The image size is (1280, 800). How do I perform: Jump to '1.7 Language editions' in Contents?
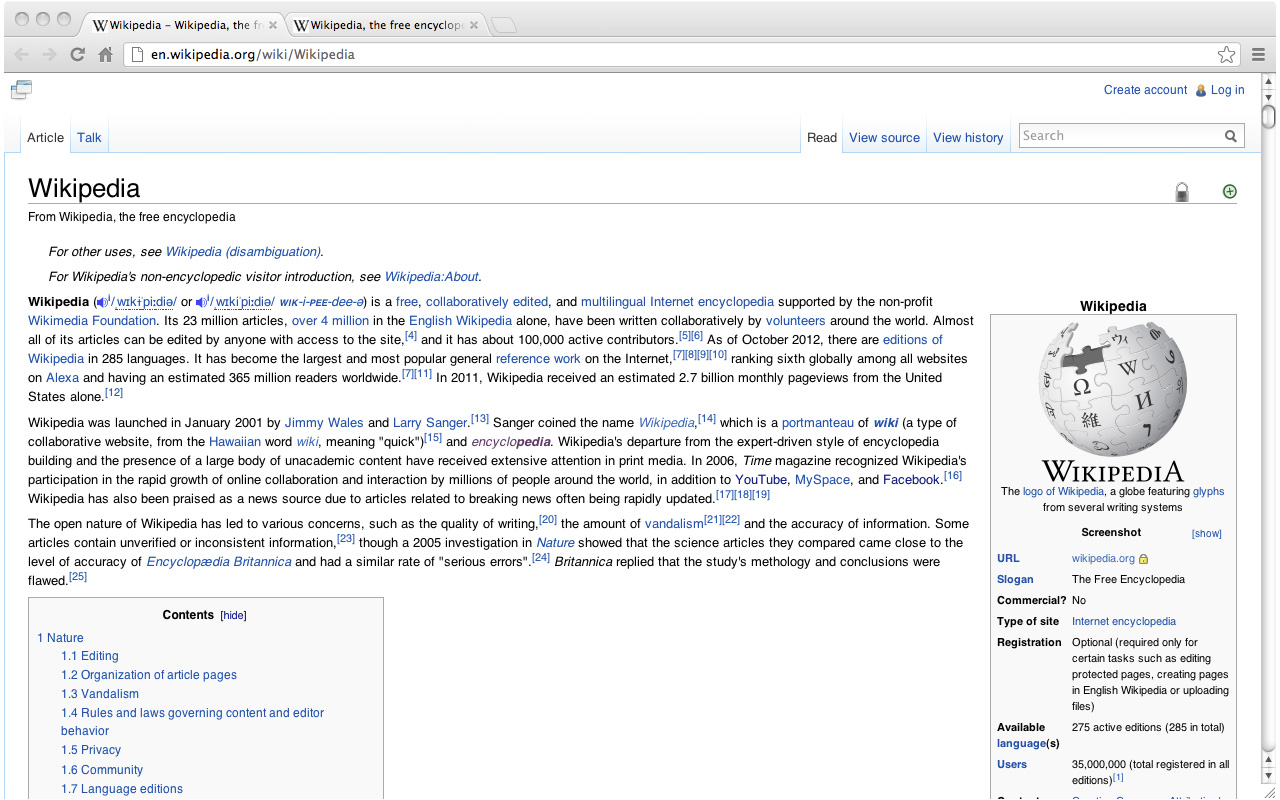(x=122, y=789)
